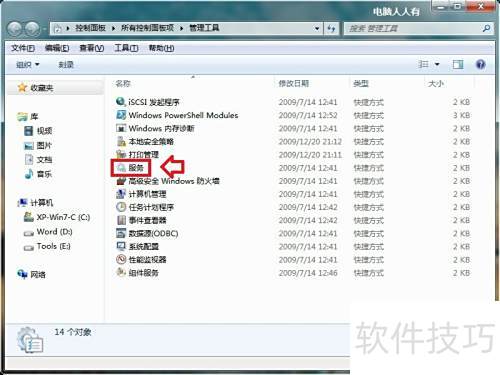Refresh the folder with the refresh button
This screenshot has height=375, width=500.
click(x=331, y=29)
